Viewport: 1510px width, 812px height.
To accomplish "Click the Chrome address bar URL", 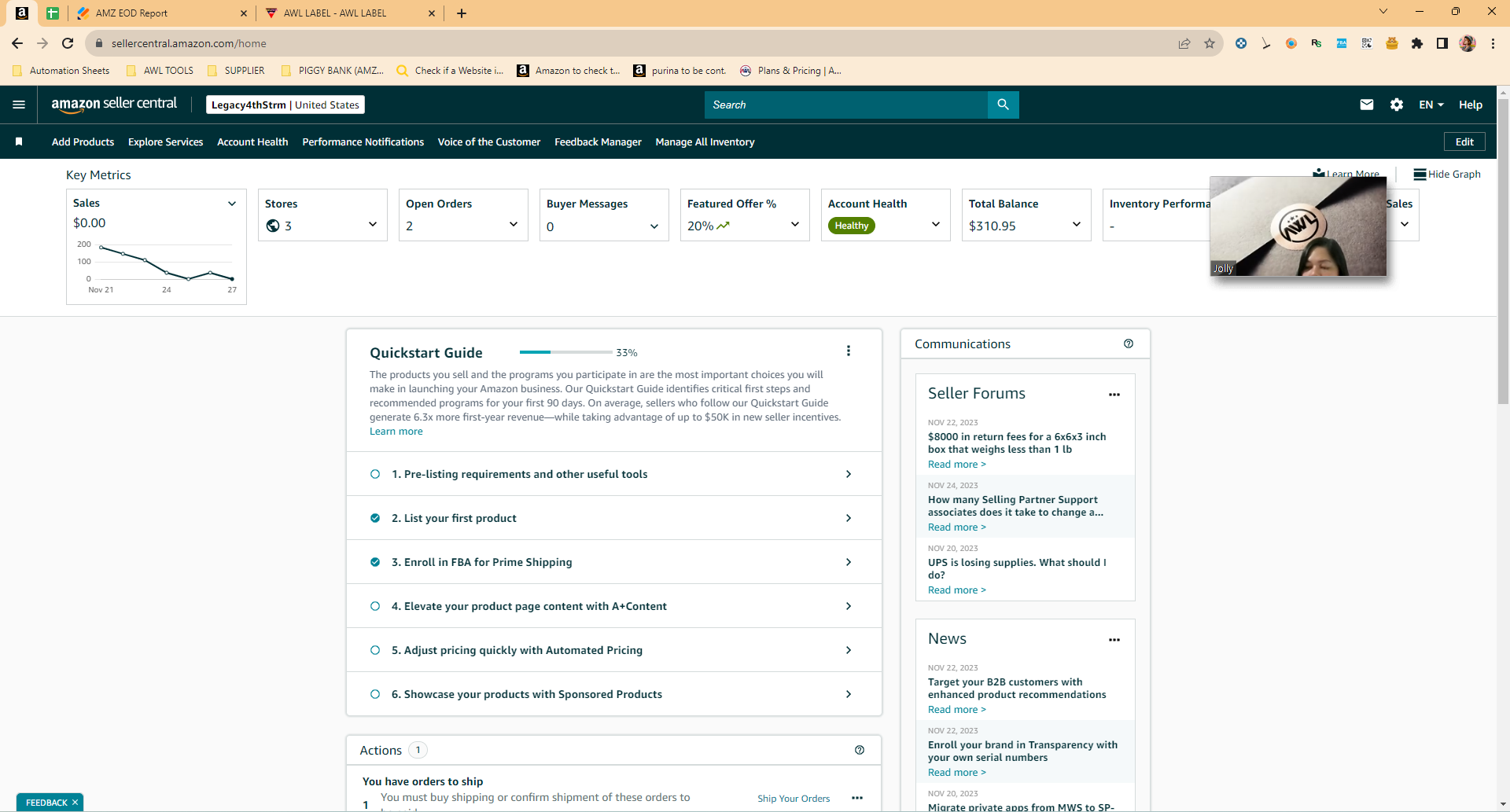I will [189, 43].
